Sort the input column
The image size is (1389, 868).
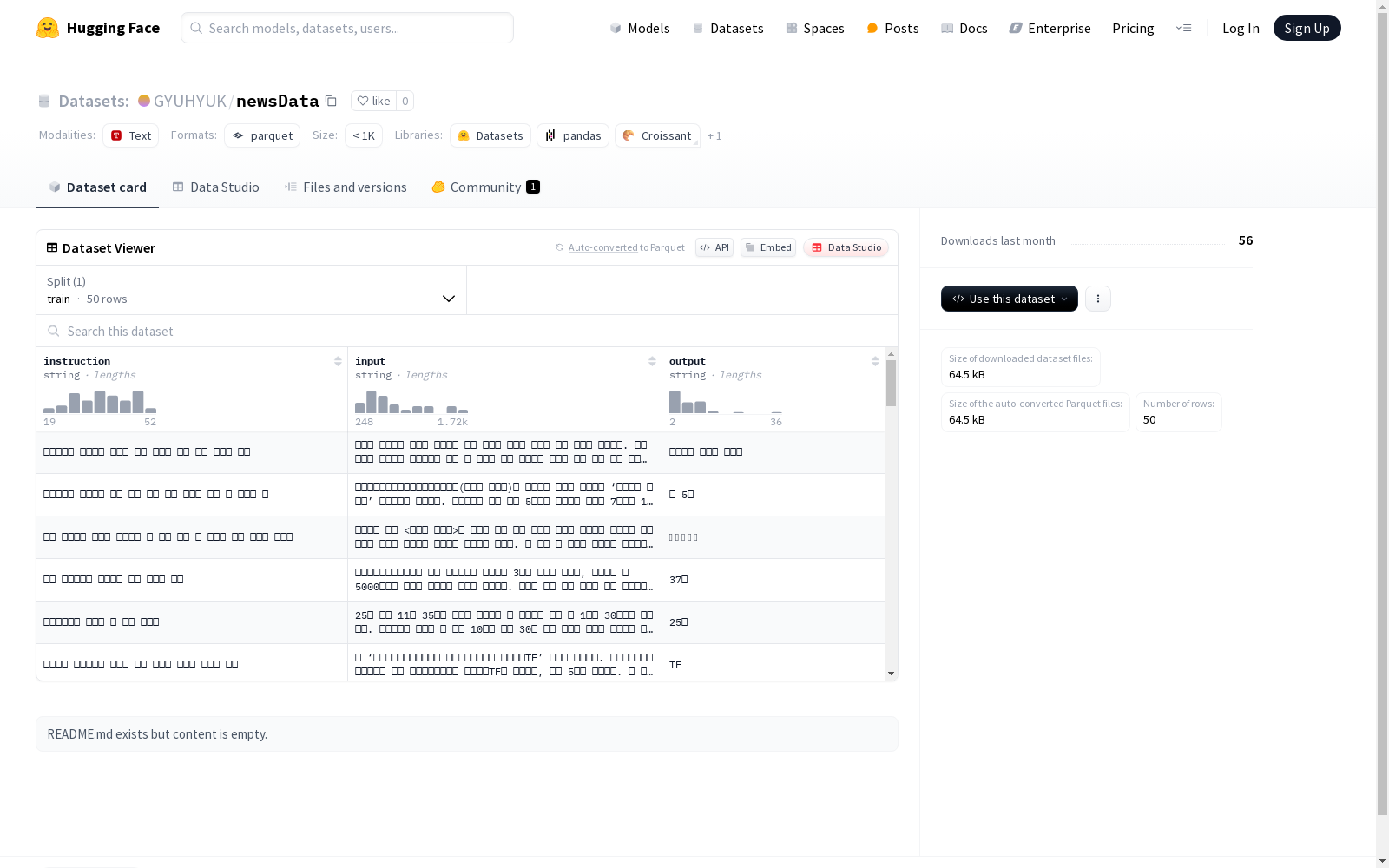tap(652, 361)
